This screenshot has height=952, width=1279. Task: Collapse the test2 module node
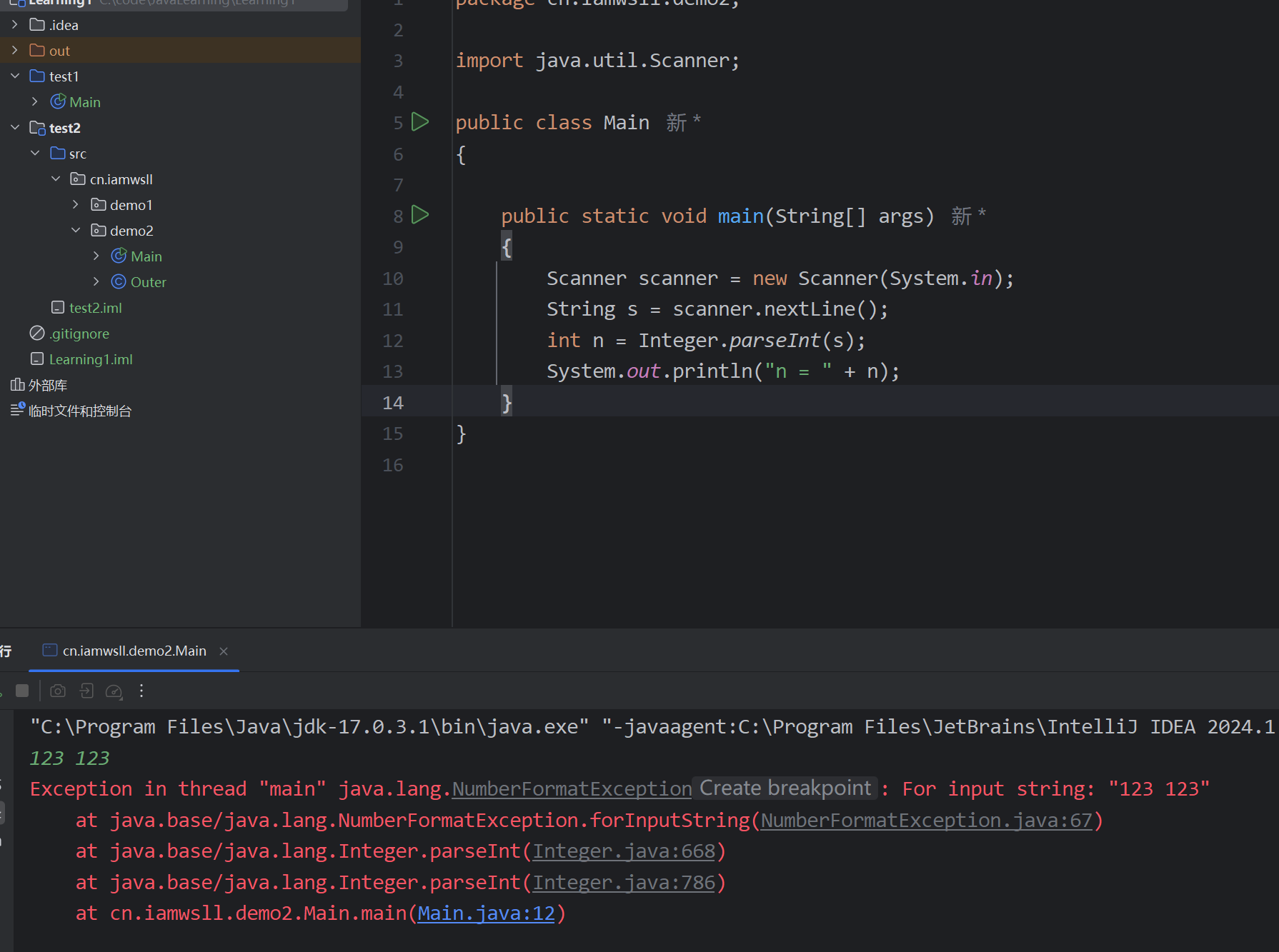click(x=15, y=128)
